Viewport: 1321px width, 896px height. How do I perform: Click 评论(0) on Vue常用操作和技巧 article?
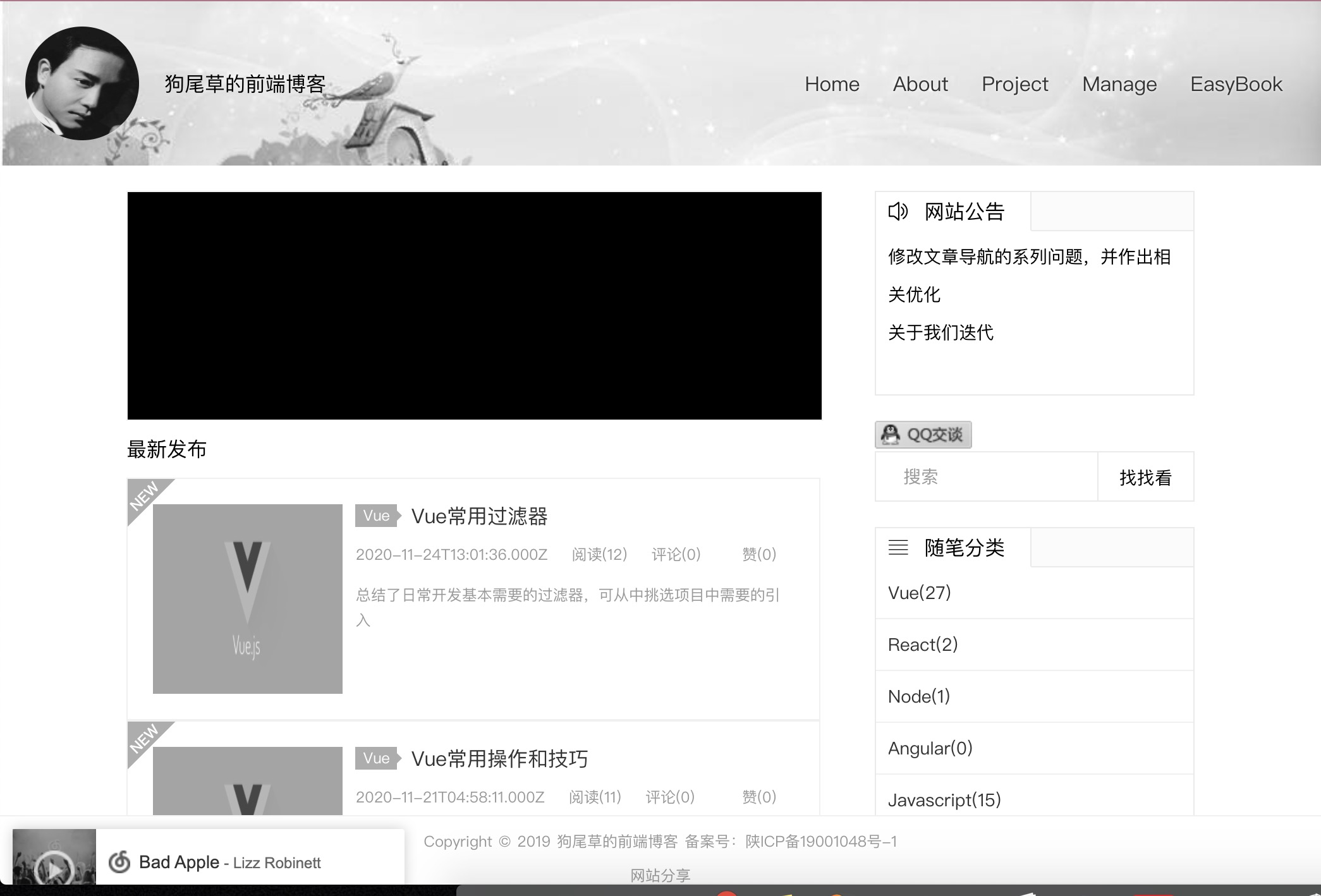coord(670,797)
